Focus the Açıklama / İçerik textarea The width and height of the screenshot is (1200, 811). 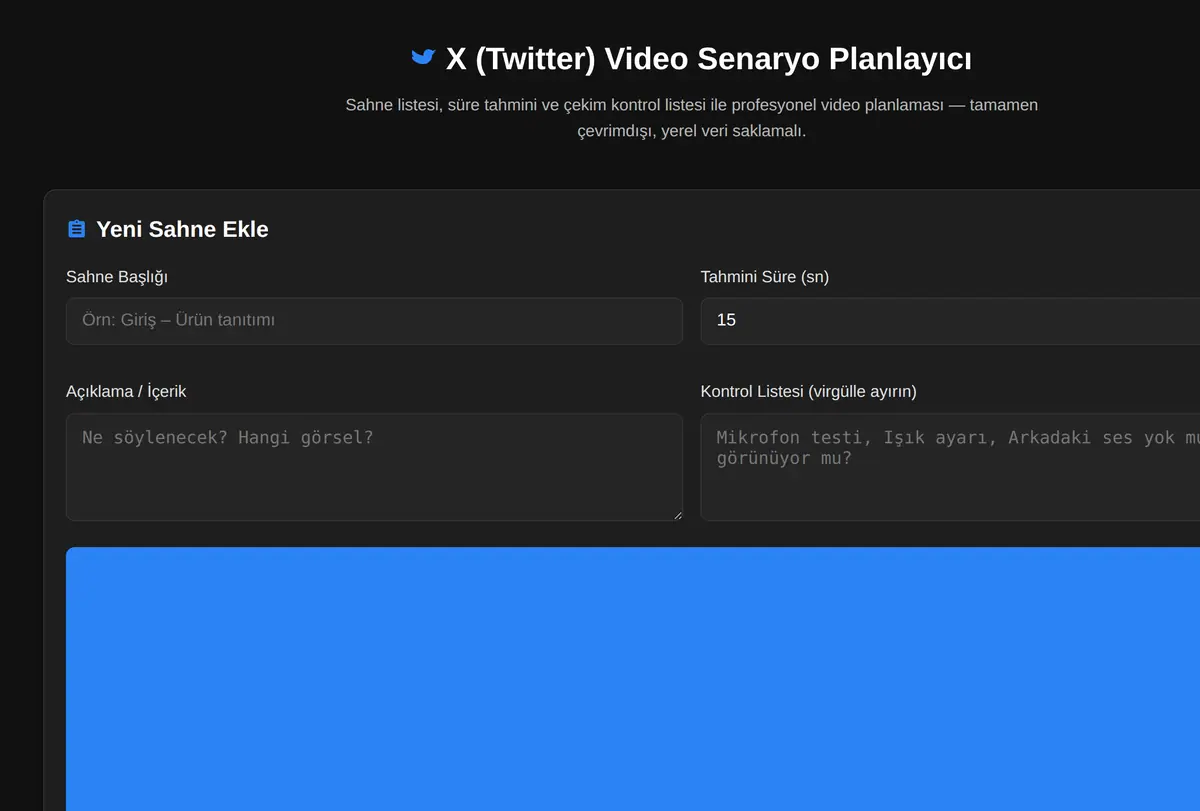[x=374, y=467]
